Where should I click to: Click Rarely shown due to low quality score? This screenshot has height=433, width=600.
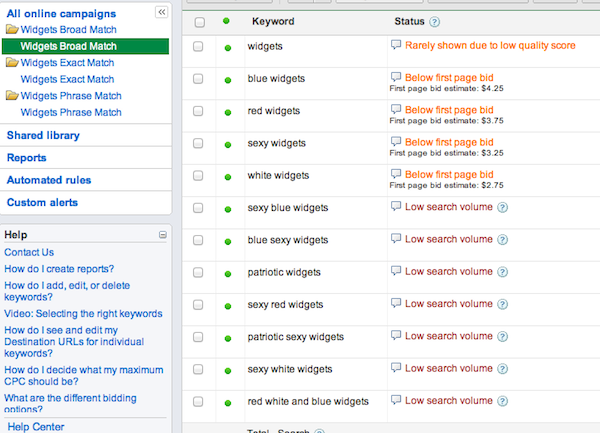pyautogui.click(x=490, y=45)
